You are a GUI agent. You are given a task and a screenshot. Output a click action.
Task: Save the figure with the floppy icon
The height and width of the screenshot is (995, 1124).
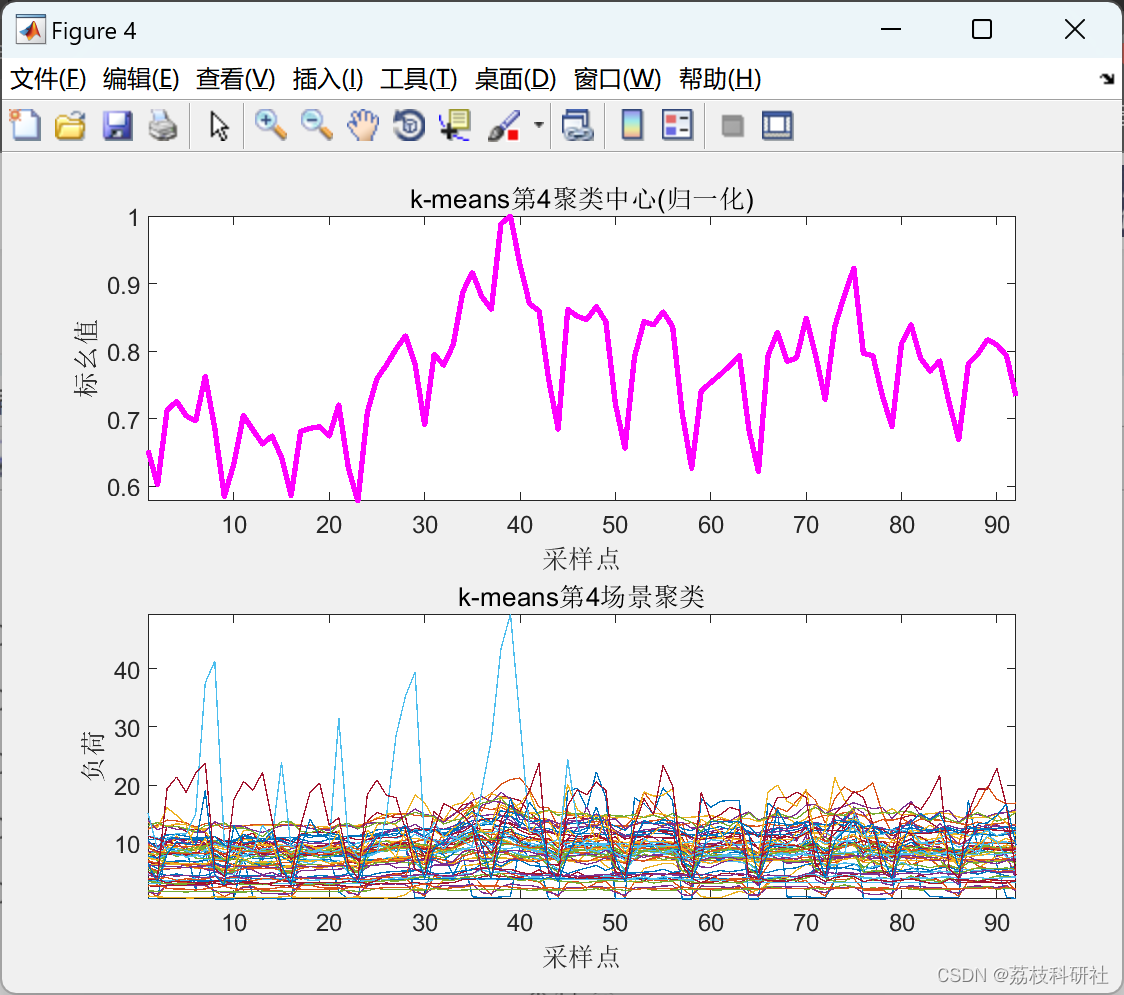tap(117, 125)
